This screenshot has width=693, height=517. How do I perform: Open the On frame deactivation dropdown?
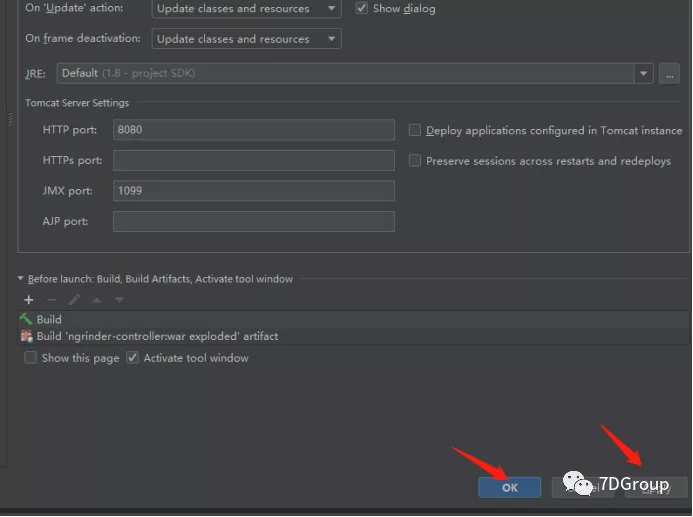(246, 39)
